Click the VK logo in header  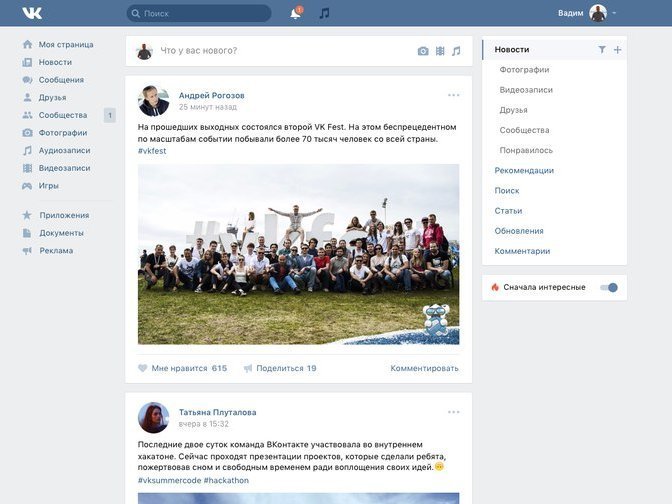33,13
